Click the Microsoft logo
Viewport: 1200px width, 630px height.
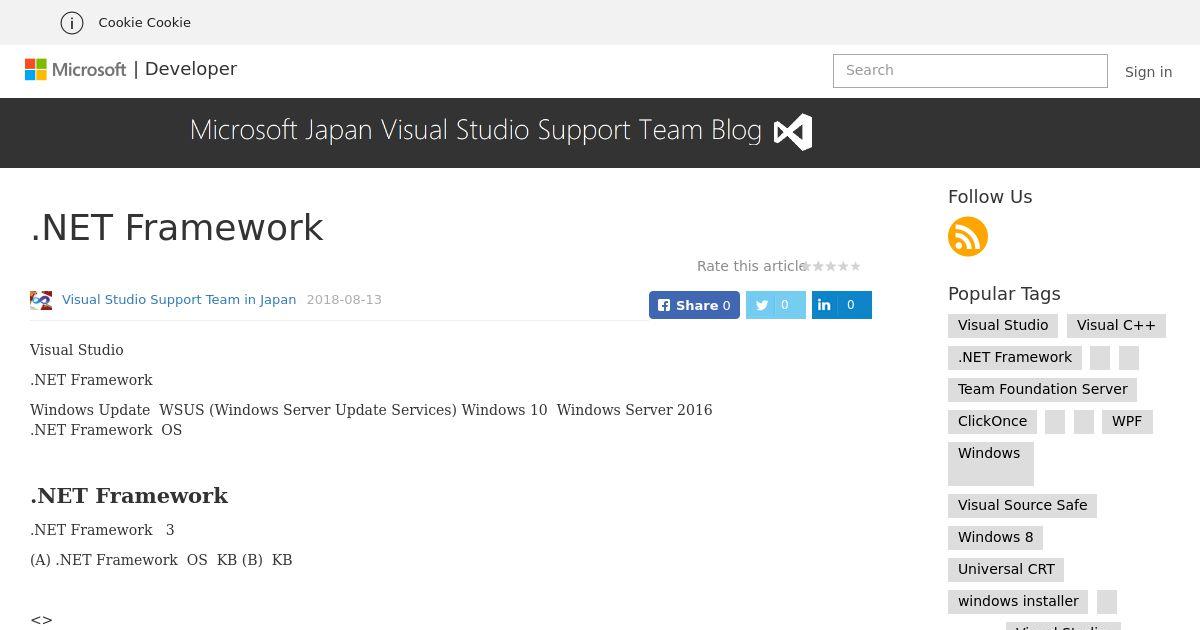(76, 69)
